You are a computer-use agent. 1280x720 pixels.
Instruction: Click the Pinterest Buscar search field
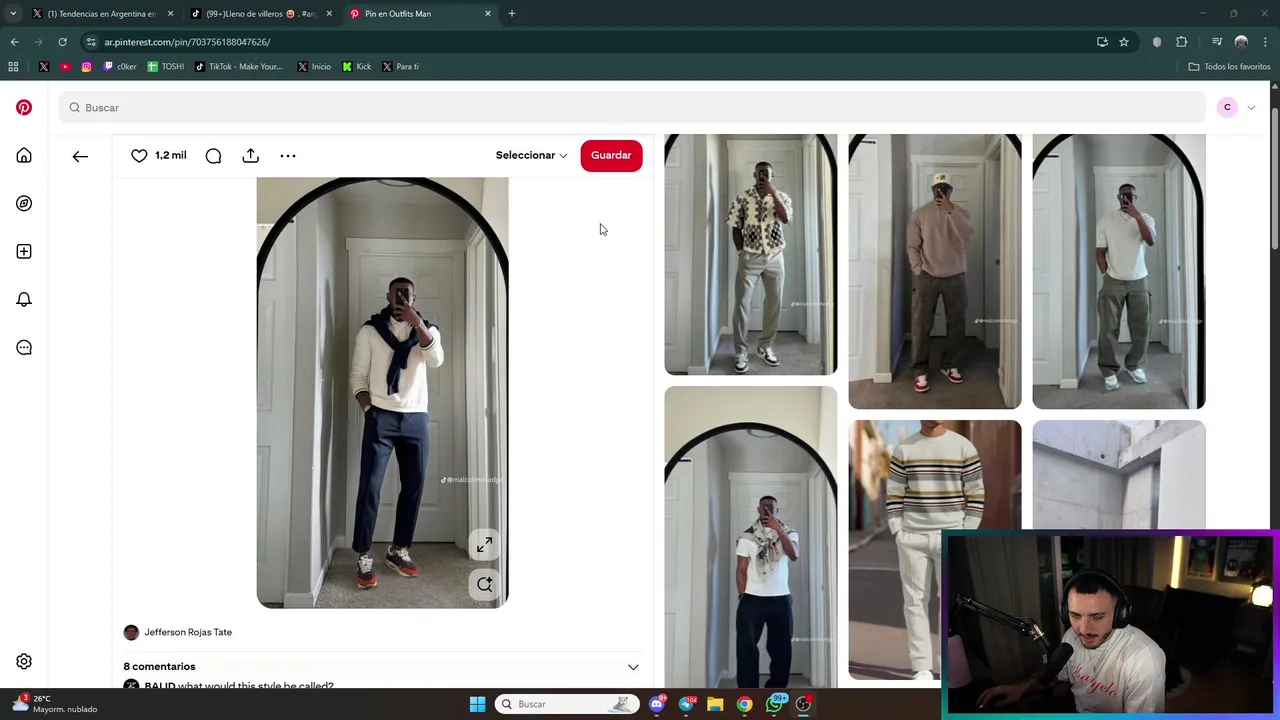click(x=632, y=107)
